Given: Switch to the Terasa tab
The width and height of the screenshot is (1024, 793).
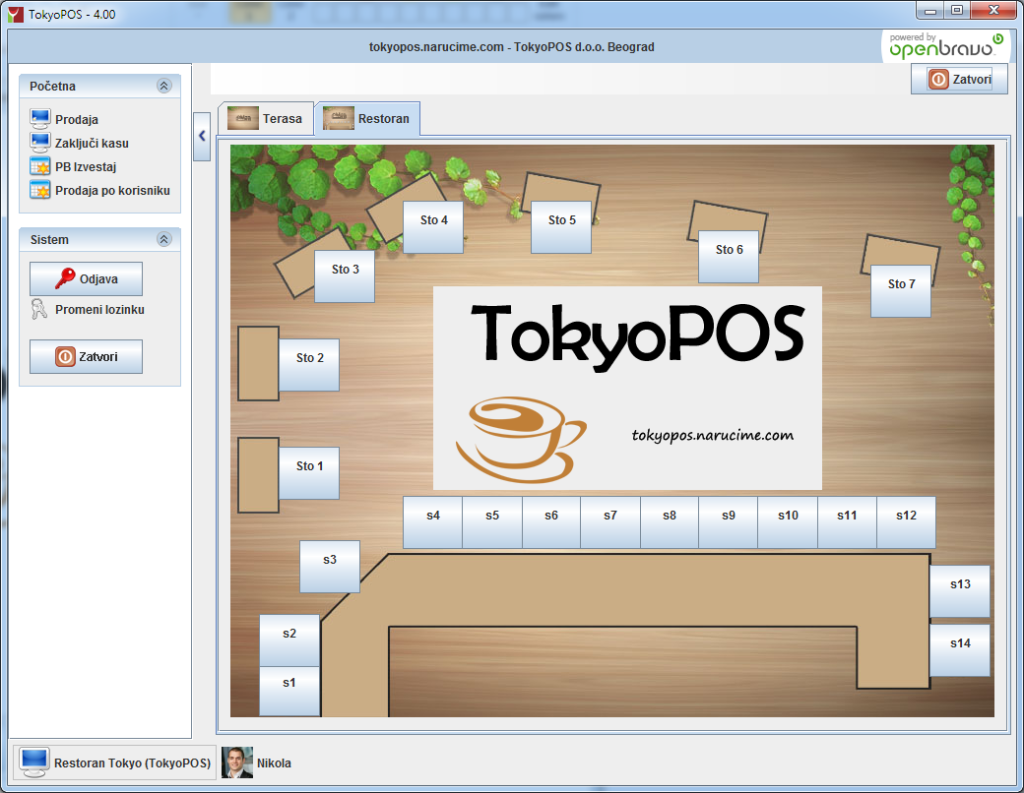Looking at the screenshot, I should pos(265,118).
